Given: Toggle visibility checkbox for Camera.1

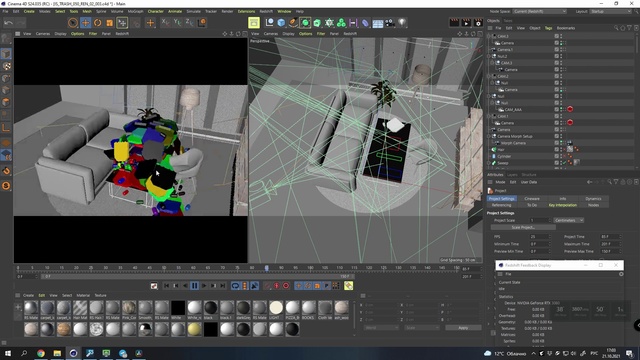Looking at the screenshot, I should click(556, 49).
